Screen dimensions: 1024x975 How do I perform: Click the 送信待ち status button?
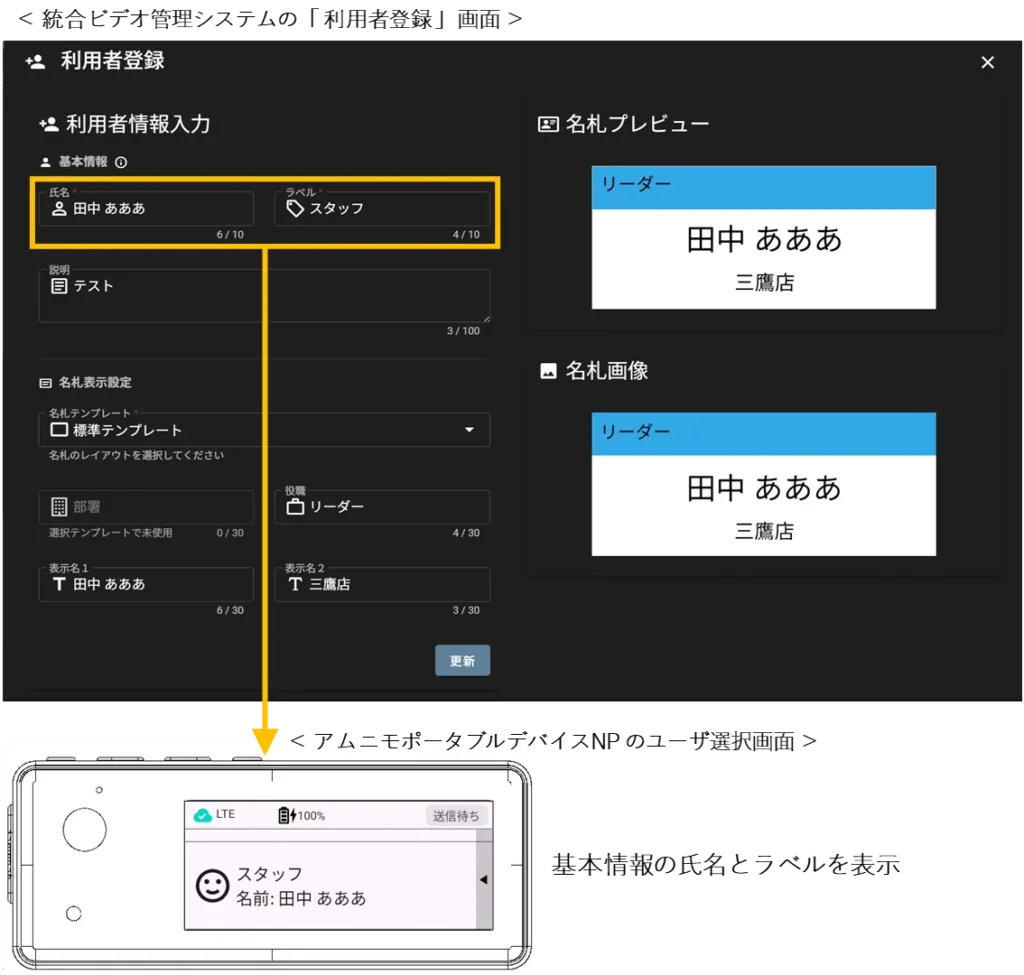456,816
